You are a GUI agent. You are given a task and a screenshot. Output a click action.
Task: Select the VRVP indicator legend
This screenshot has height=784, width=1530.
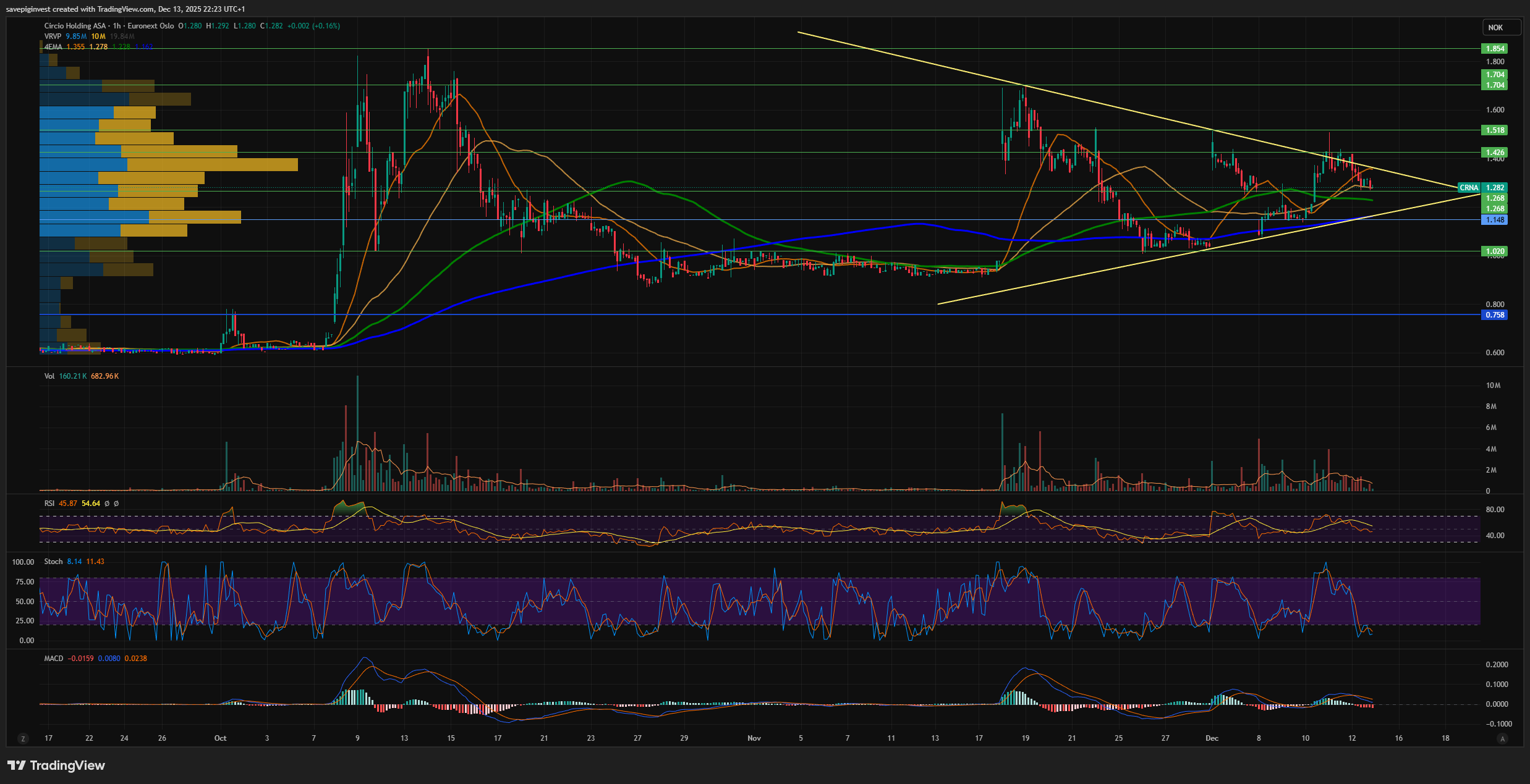click(53, 36)
